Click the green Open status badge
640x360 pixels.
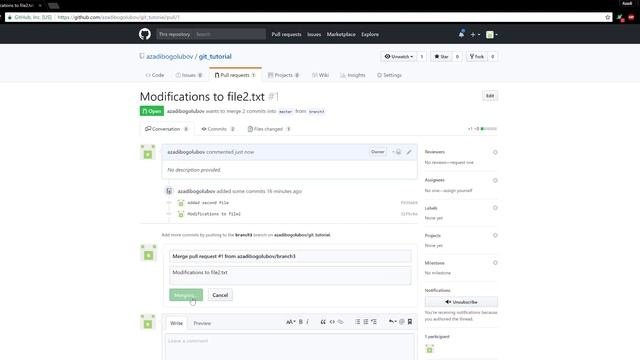click(x=152, y=111)
